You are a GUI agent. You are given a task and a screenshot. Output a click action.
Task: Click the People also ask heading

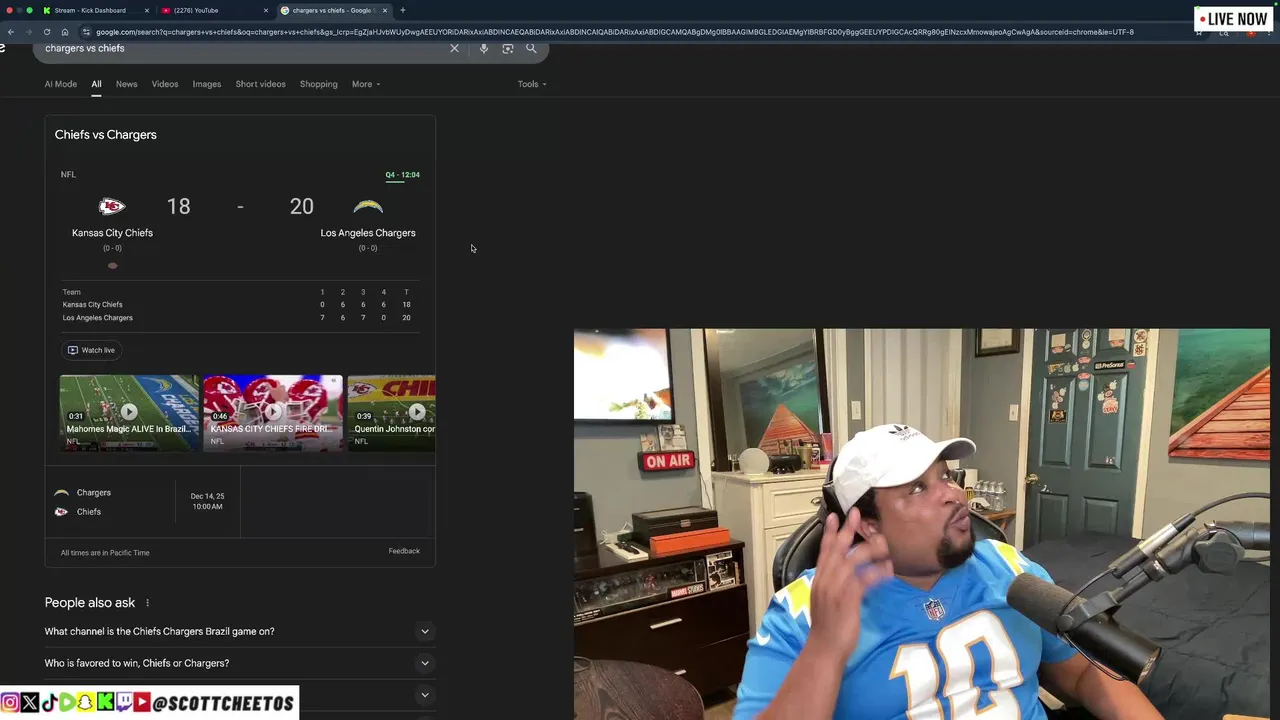pyautogui.click(x=90, y=603)
